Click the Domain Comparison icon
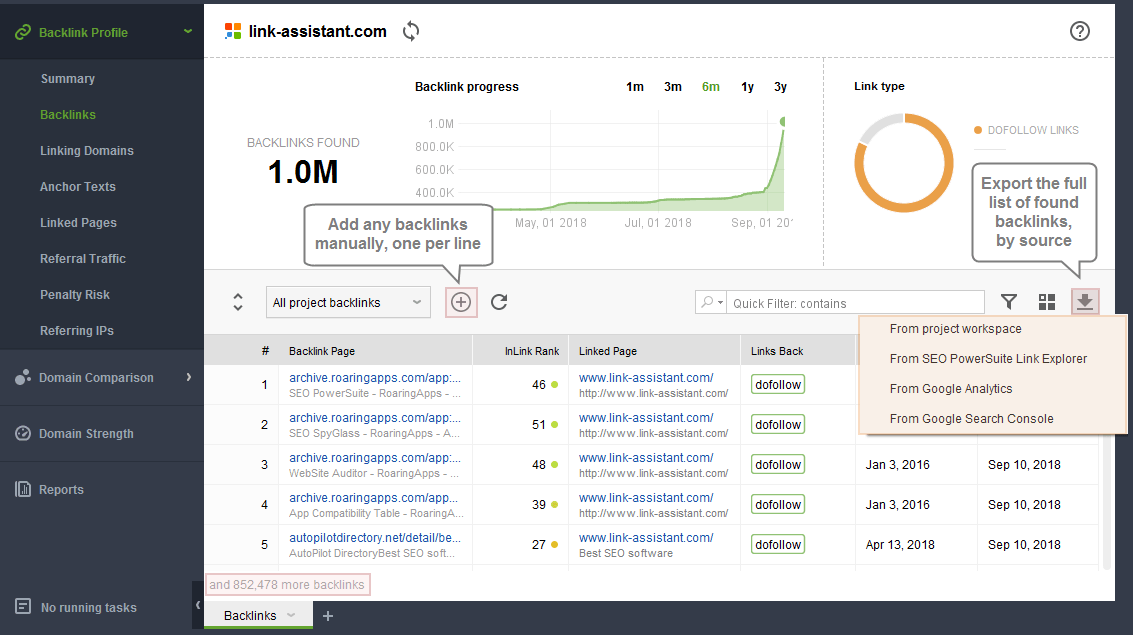This screenshot has width=1133, height=635. pyautogui.click(x=23, y=377)
